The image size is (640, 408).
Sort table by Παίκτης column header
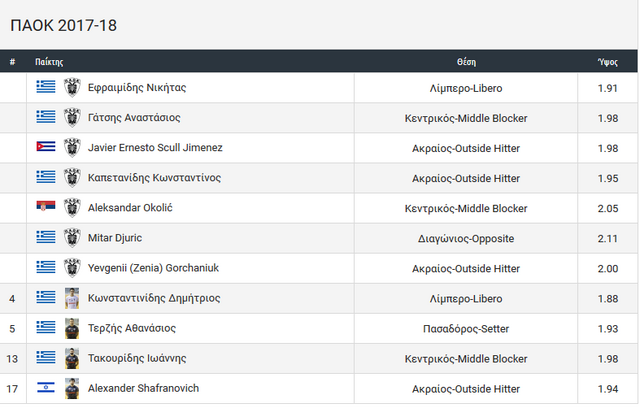(x=49, y=62)
